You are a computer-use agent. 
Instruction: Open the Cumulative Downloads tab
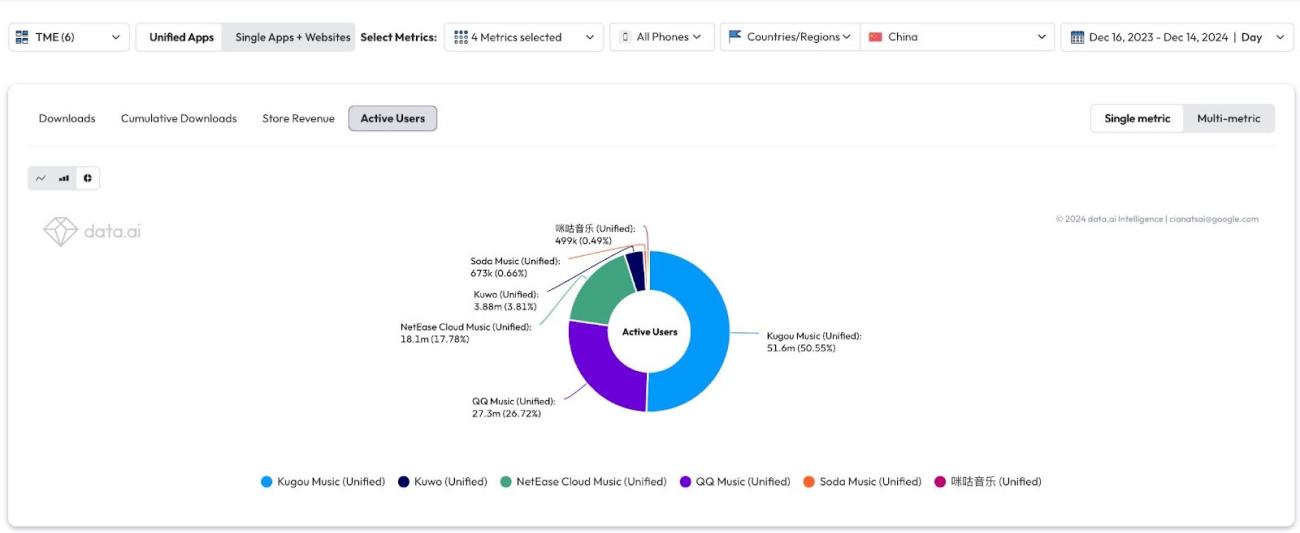click(179, 118)
